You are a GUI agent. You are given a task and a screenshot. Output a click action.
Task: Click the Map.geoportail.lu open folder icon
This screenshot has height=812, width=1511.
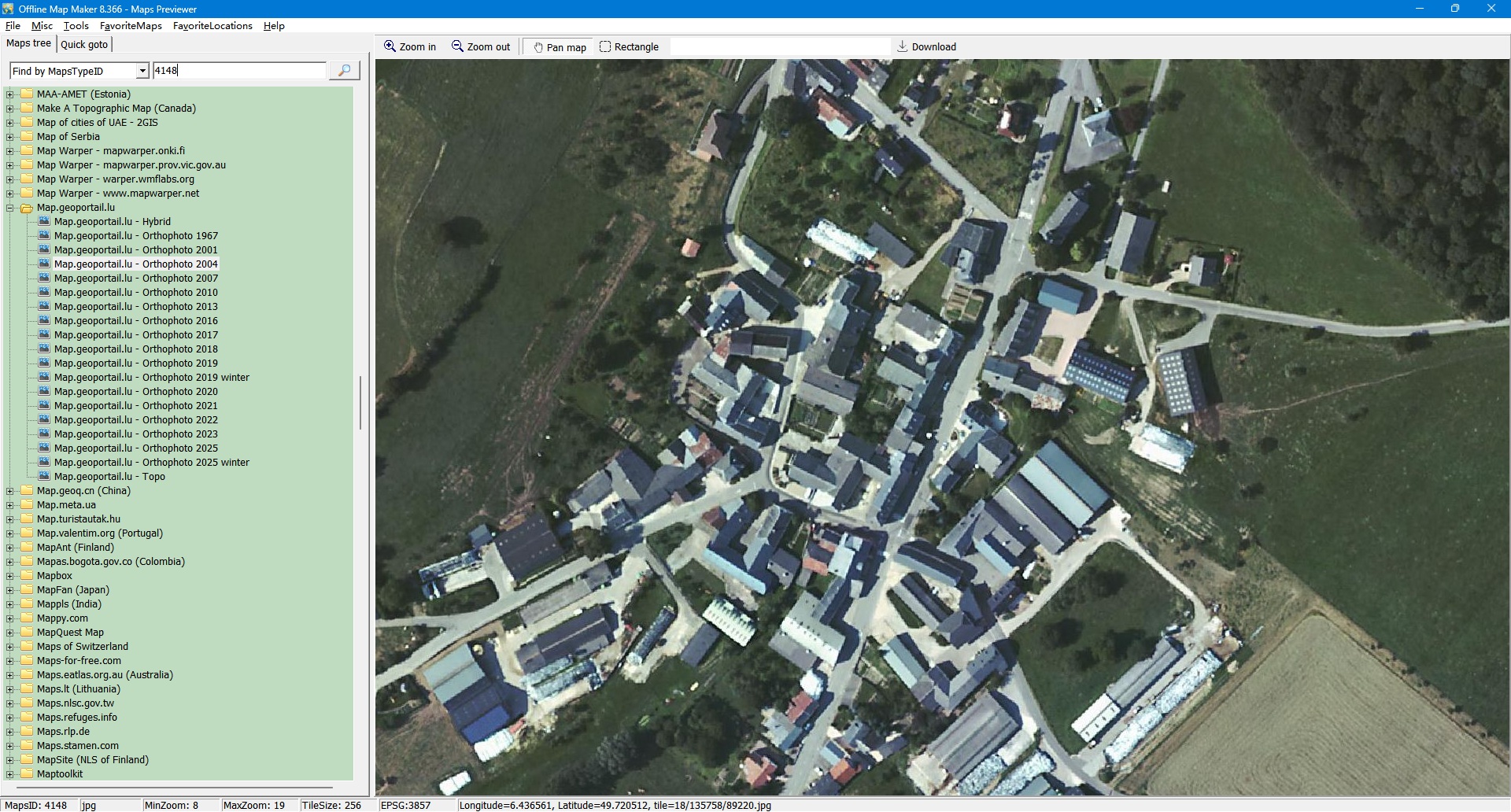tap(27, 208)
